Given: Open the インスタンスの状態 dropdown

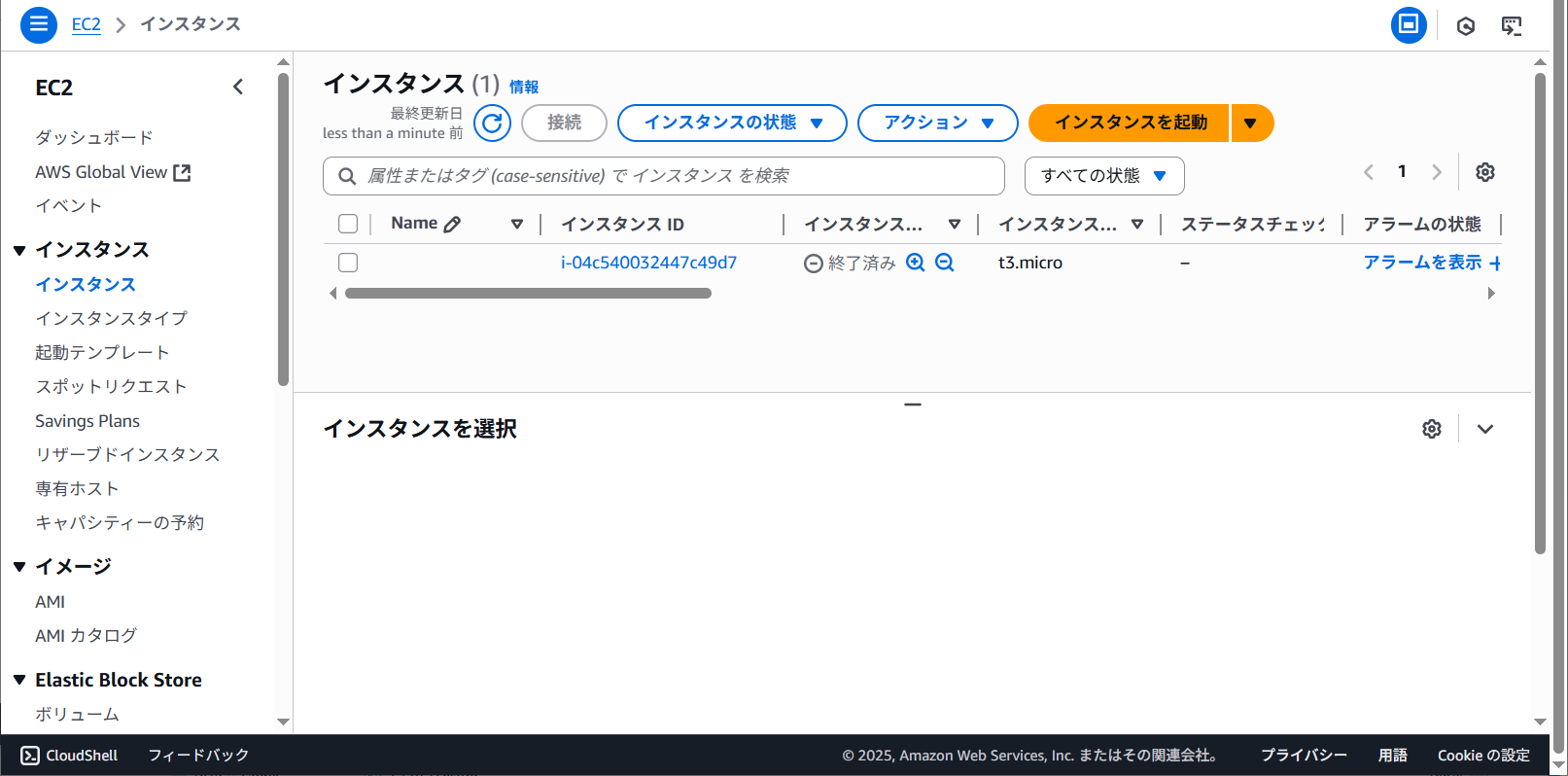Looking at the screenshot, I should [x=732, y=123].
